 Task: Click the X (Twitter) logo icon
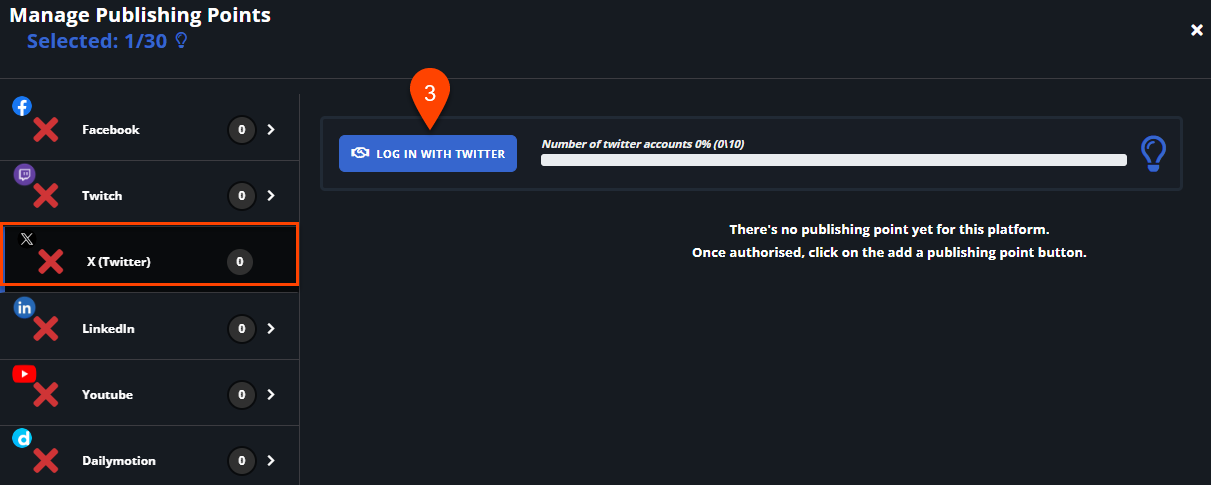pos(27,239)
